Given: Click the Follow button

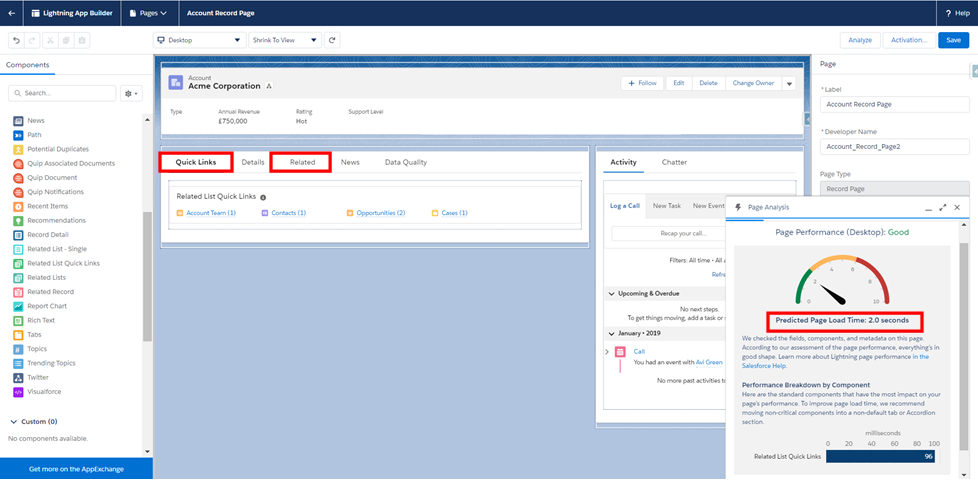Looking at the screenshot, I should tap(642, 84).
